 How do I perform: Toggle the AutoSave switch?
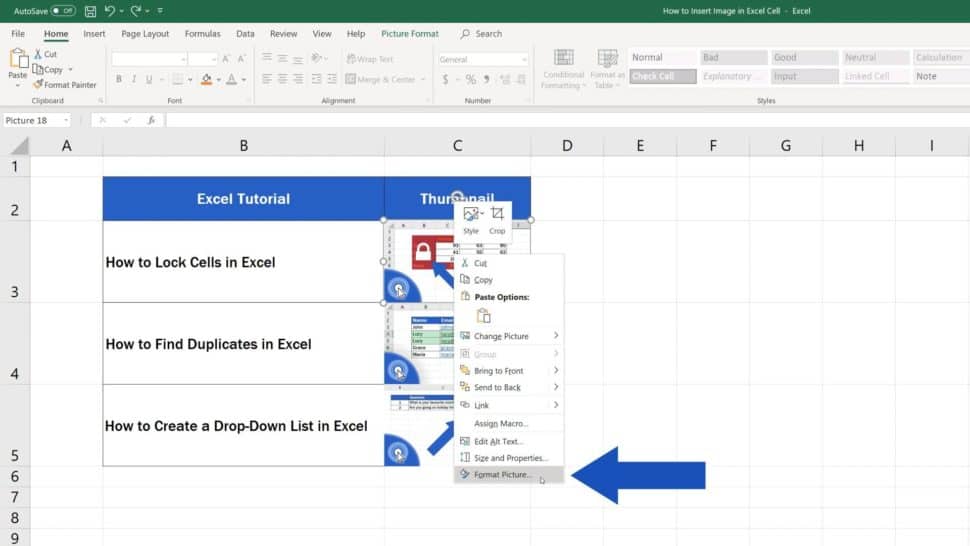64,11
